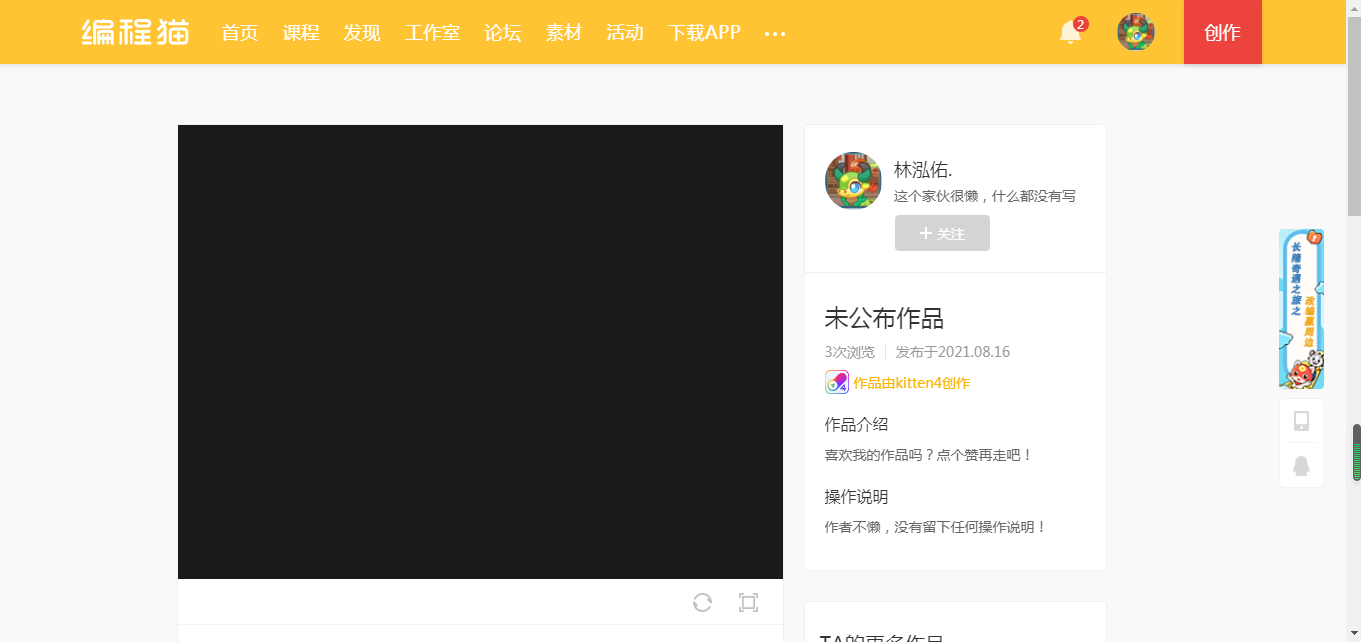Click the QQ penguin icon in the sidebar
The image size is (1361, 642).
point(1301,465)
